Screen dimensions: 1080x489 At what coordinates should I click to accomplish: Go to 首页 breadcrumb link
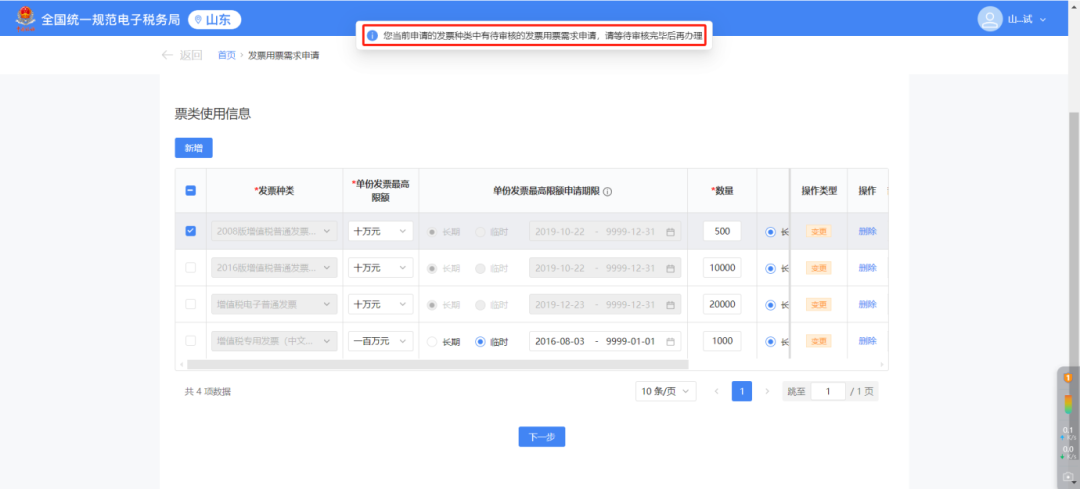pyautogui.click(x=227, y=55)
